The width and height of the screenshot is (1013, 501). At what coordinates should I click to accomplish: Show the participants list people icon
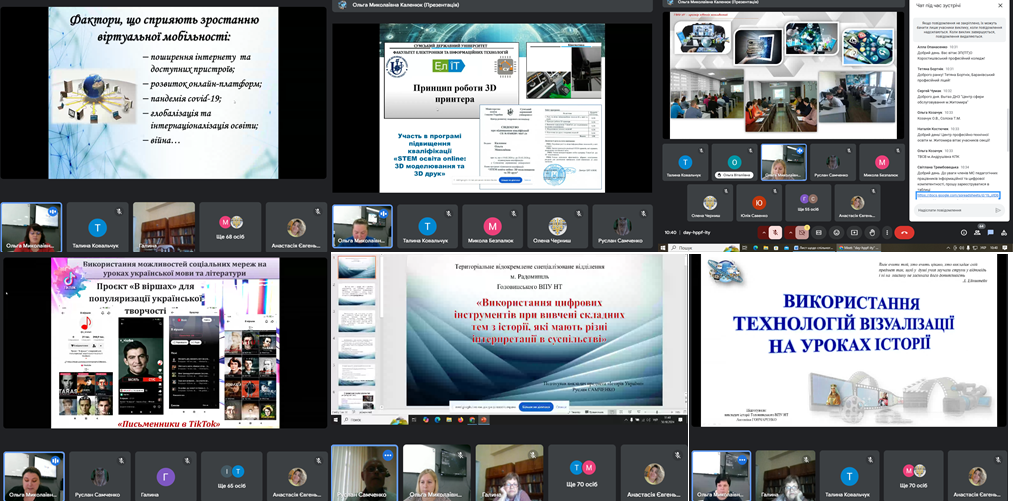click(977, 232)
